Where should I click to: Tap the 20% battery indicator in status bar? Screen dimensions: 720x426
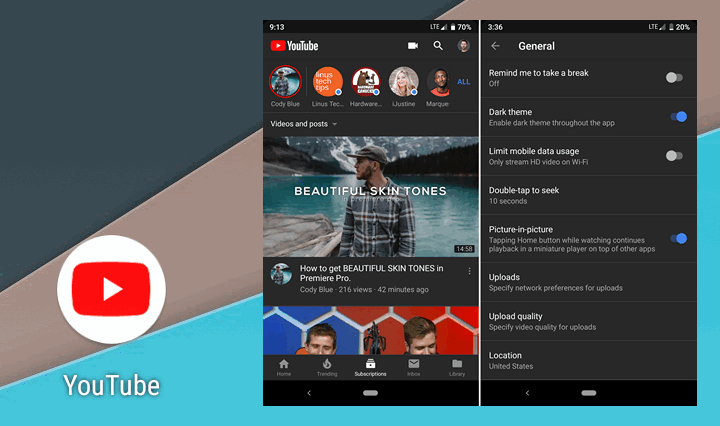[679, 27]
